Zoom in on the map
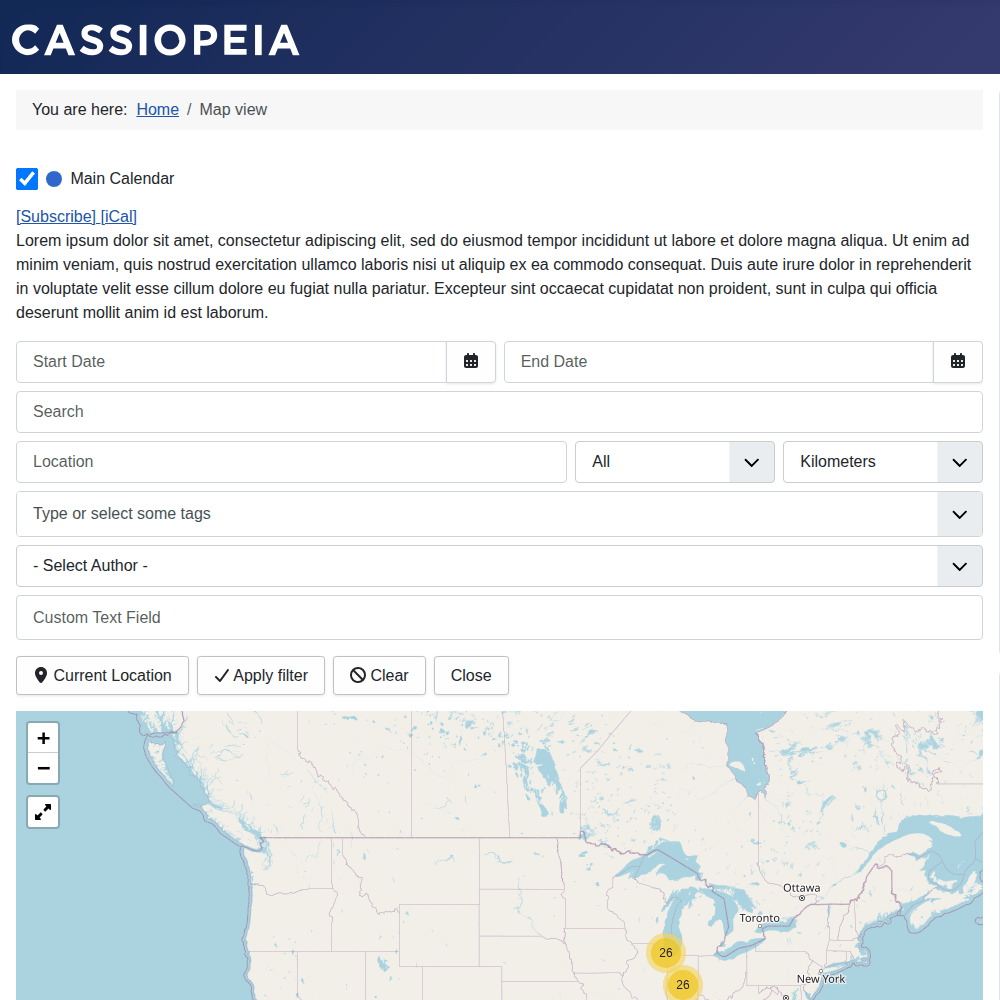 point(43,739)
